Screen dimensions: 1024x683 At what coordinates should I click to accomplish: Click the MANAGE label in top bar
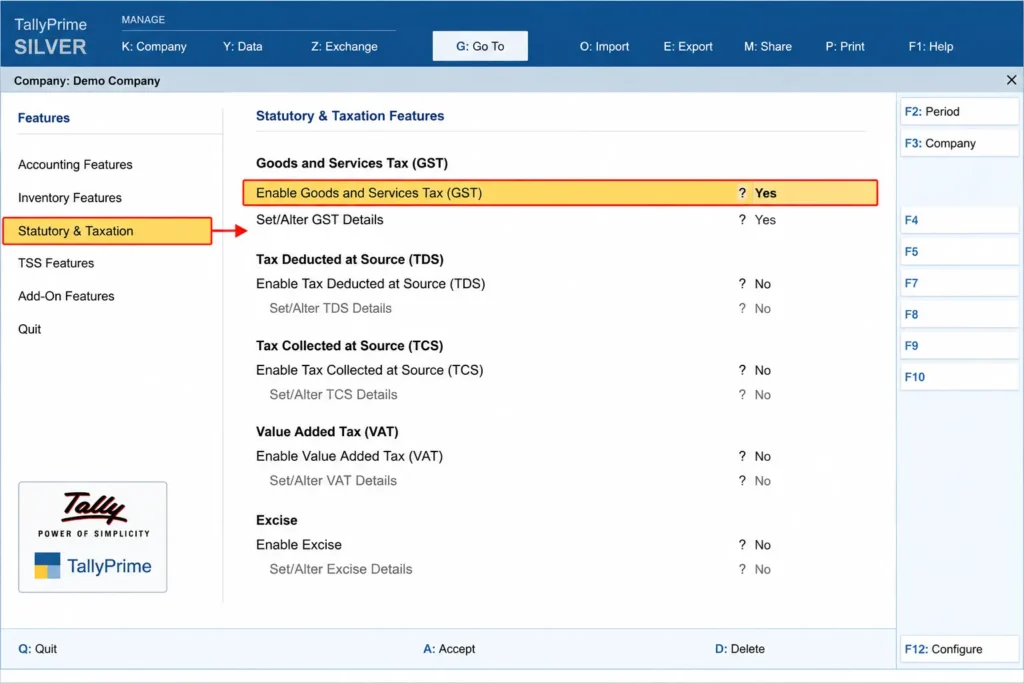click(143, 20)
